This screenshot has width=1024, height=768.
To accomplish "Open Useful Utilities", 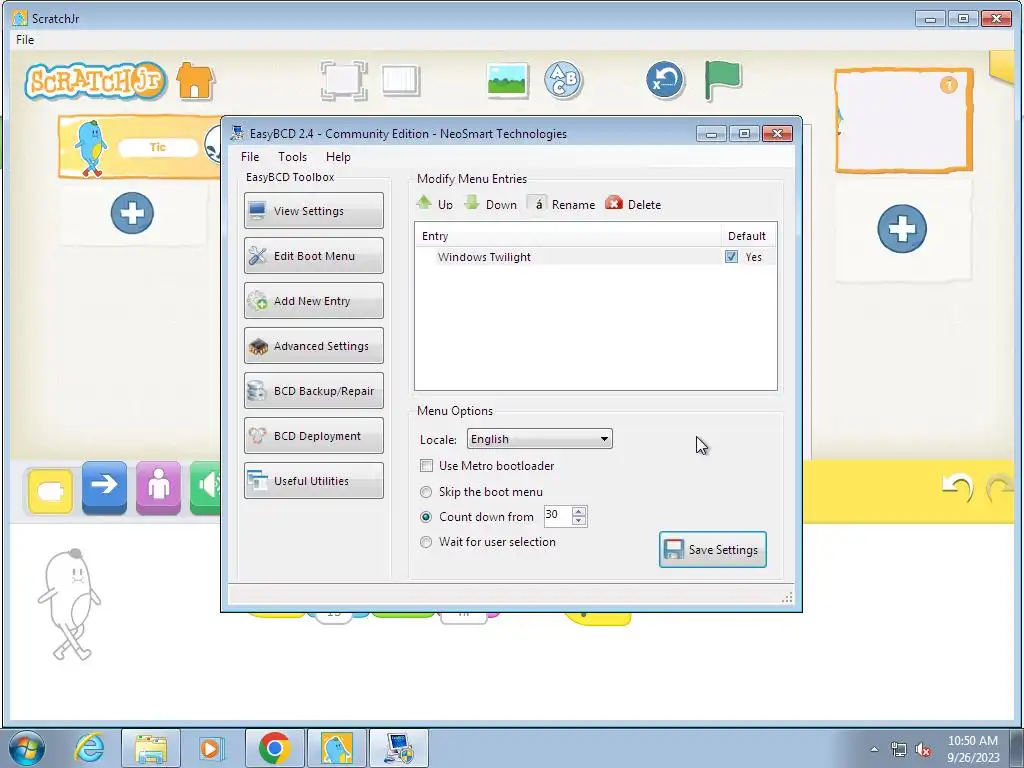I will 313,481.
